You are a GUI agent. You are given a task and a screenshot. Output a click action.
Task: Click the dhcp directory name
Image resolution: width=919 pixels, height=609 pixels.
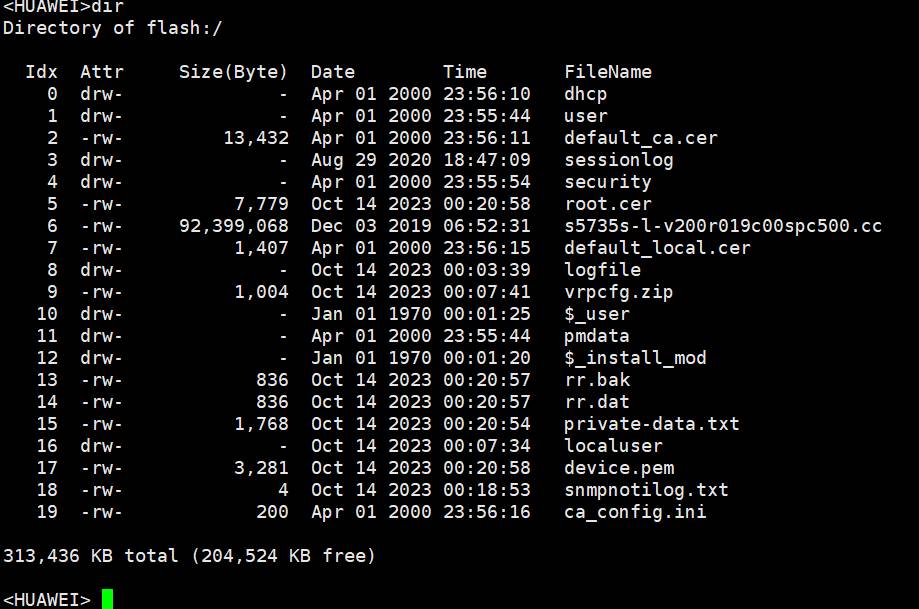586,94
